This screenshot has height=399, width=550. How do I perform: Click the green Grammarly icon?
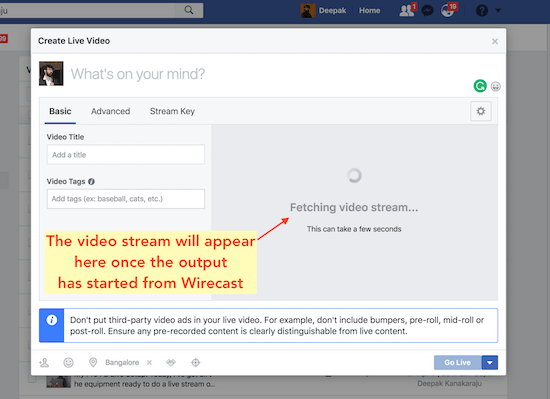[480, 86]
